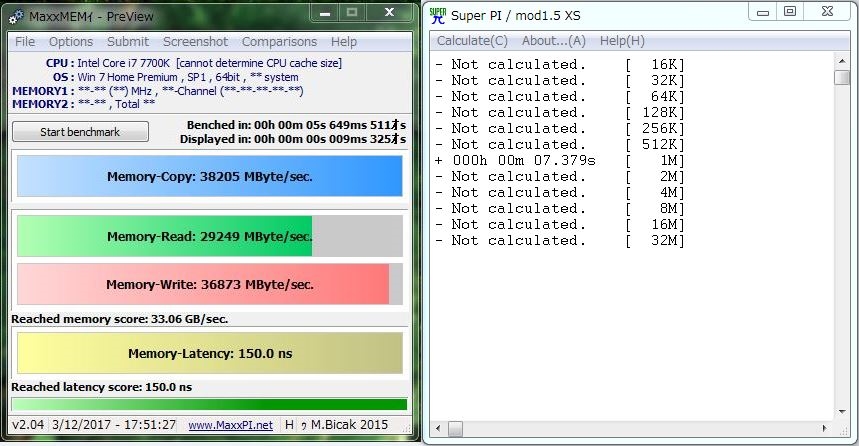Click the CPU Intel Core i7 7700K text
Viewport: 859px width, 446px height.
(193, 63)
